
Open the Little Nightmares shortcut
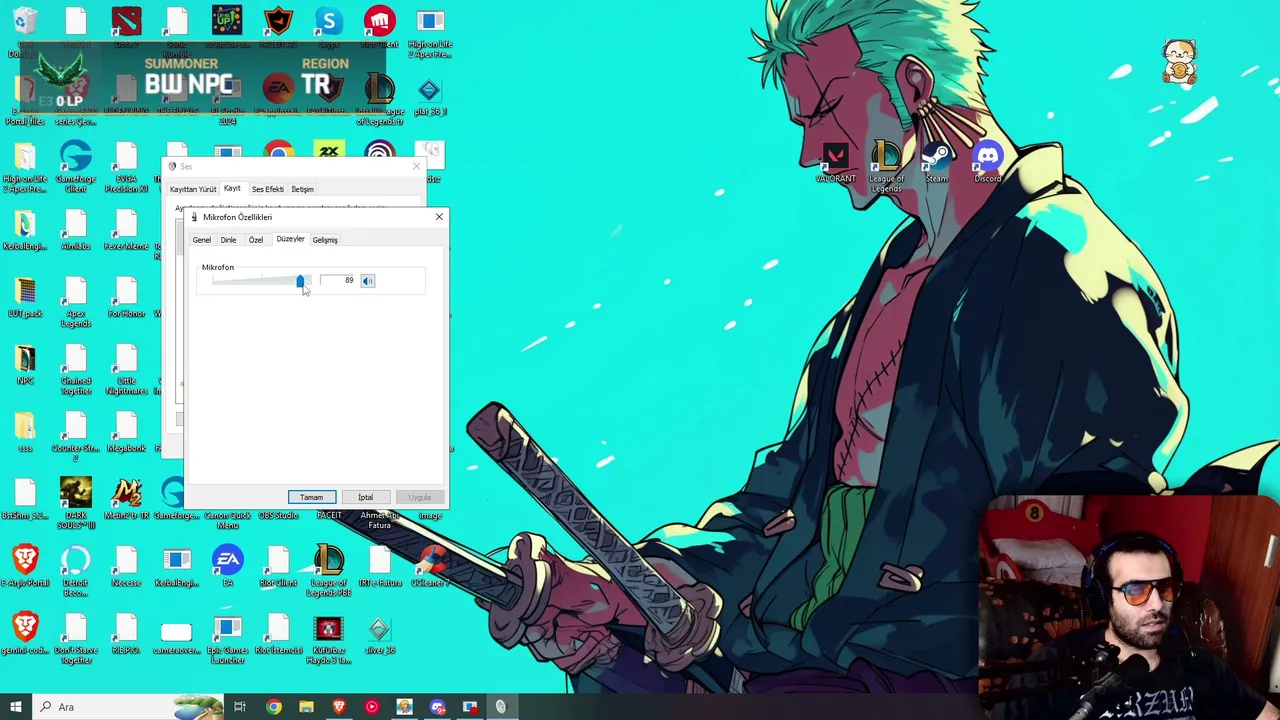(x=126, y=369)
